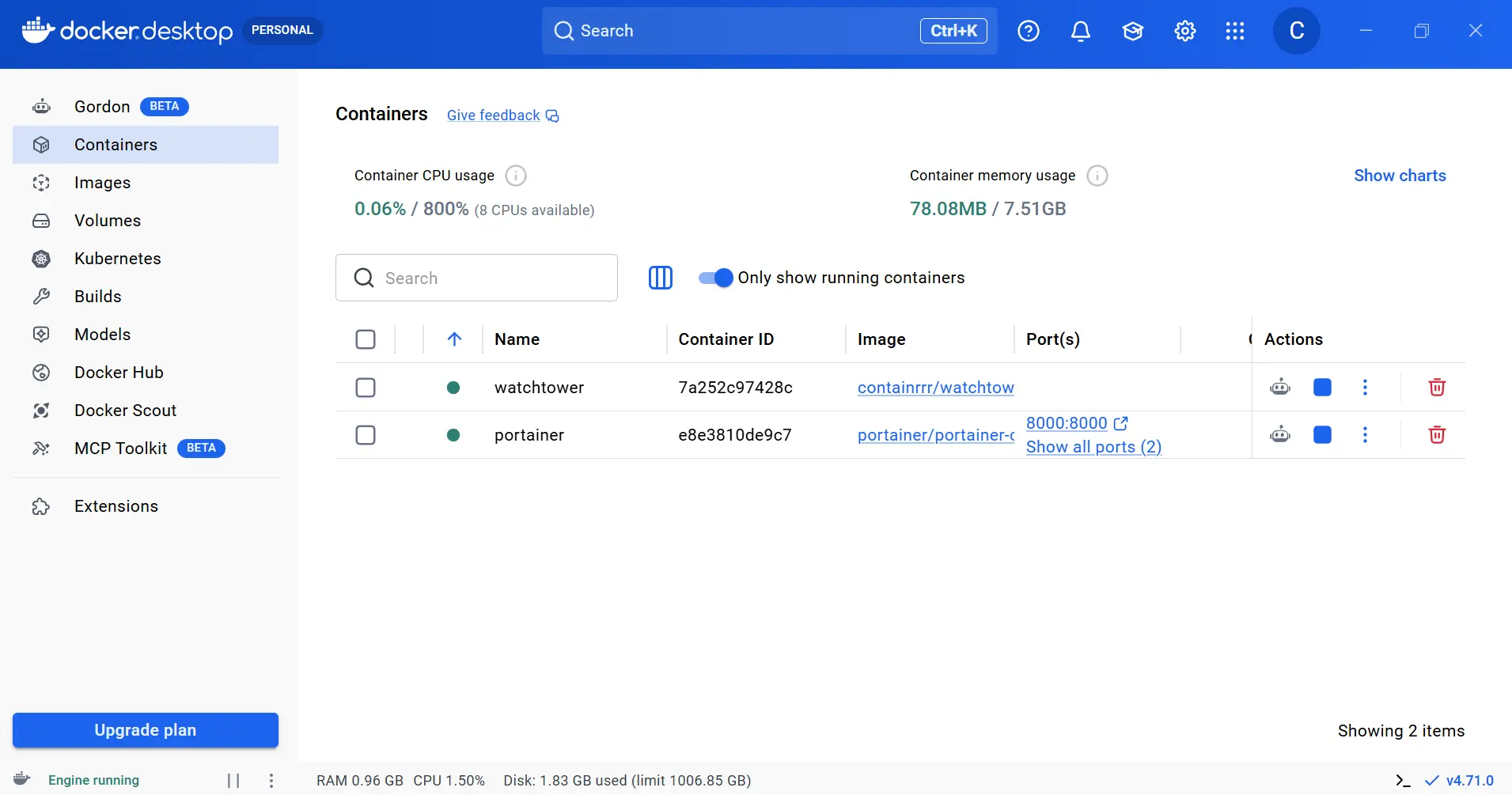Click the watchtower container name
Viewport: 1512px width, 795px height.
point(539,388)
